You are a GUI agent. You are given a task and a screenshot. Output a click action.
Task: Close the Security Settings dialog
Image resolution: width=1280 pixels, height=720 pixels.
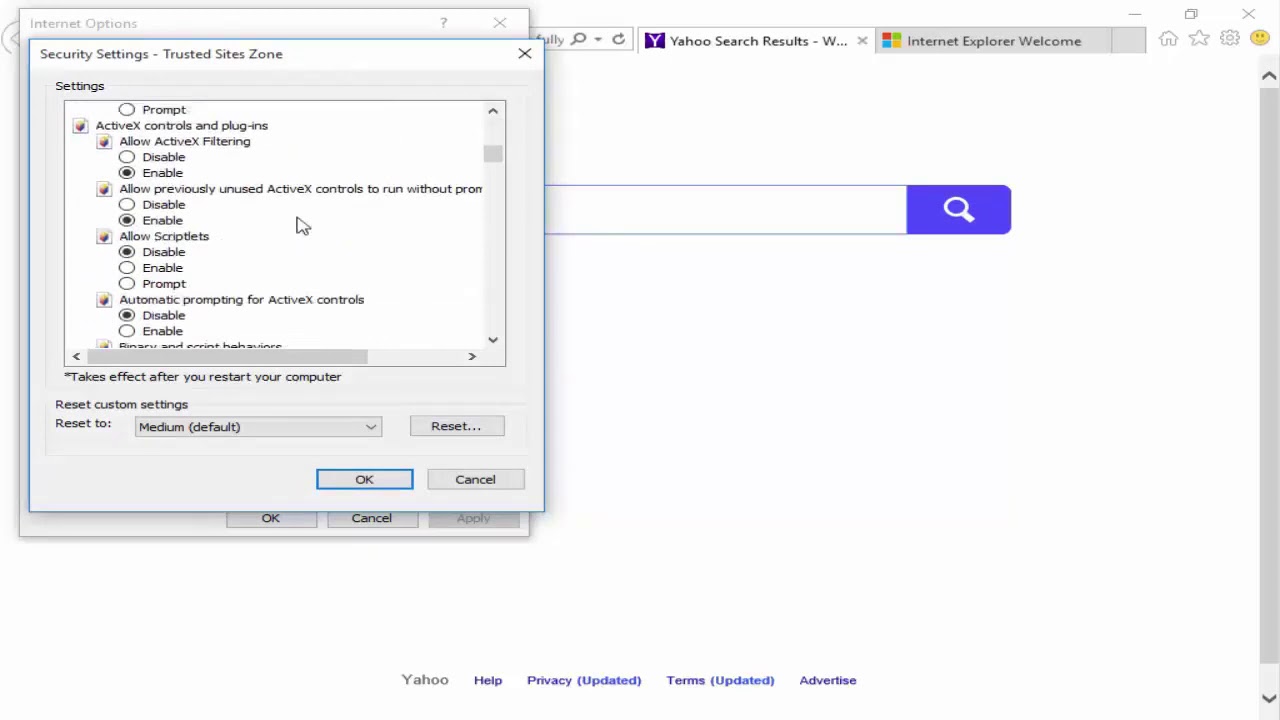click(525, 53)
